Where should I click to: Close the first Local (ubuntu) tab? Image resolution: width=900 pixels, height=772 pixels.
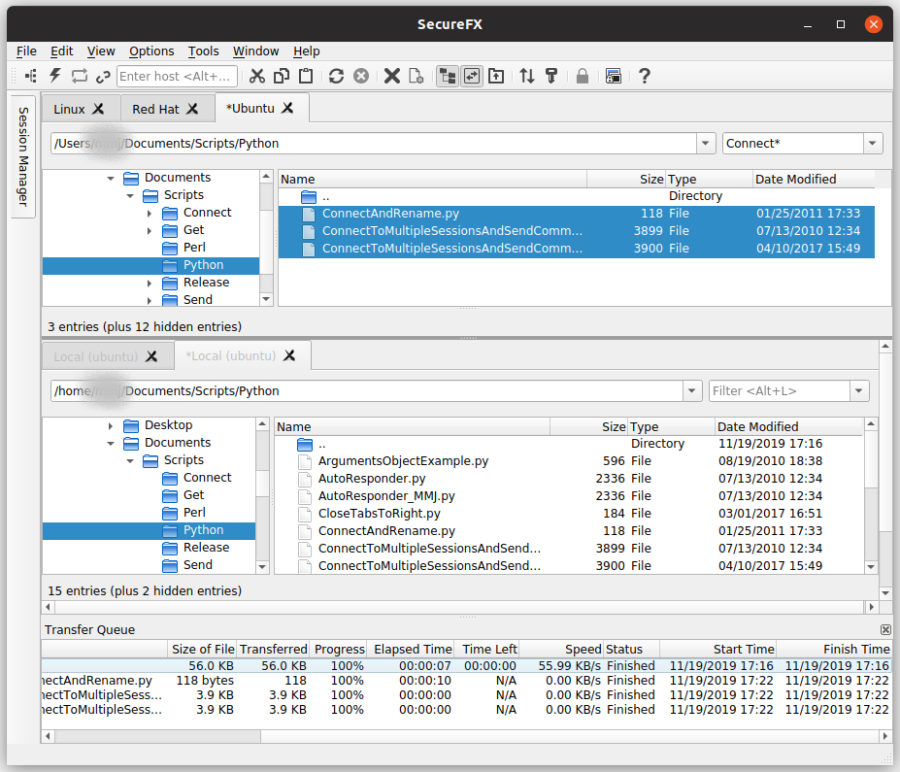click(152, 356)
